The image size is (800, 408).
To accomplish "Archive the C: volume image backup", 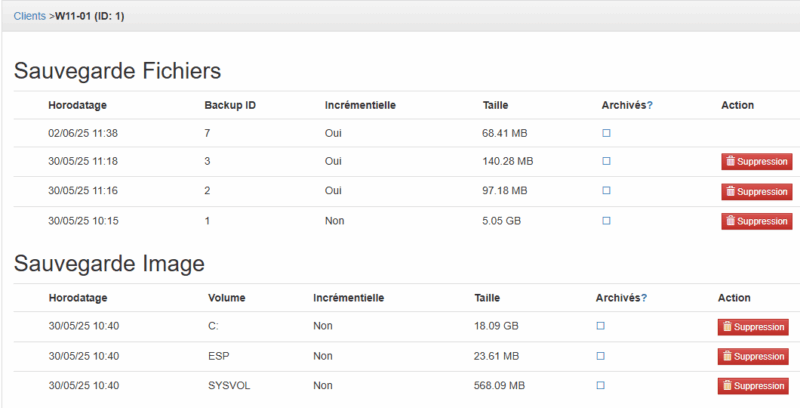I will [x=600, y=326].
